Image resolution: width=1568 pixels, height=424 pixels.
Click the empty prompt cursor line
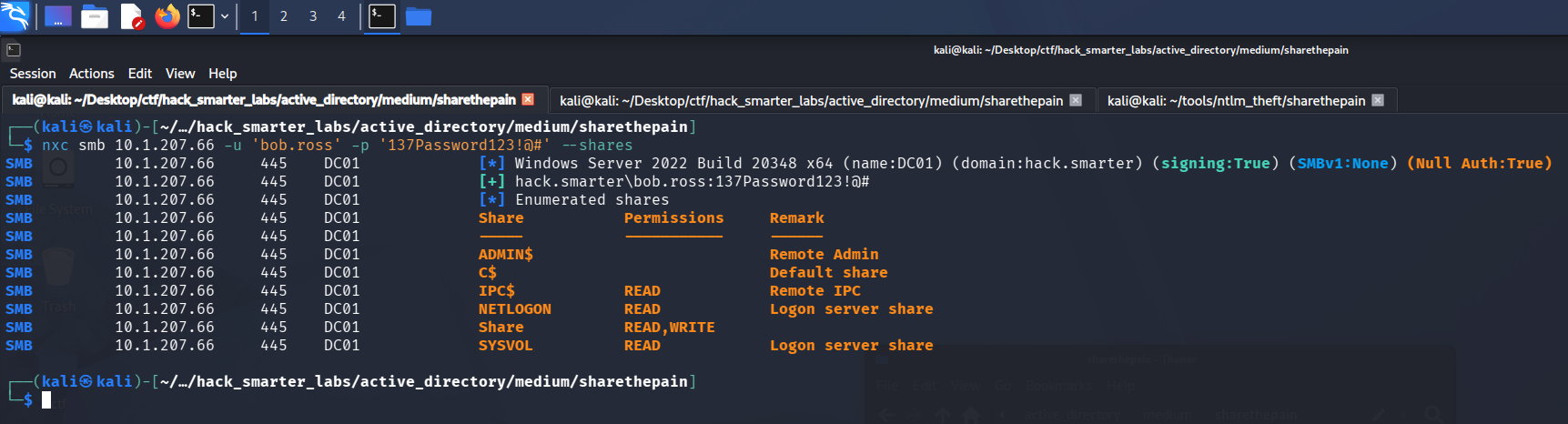46,399
